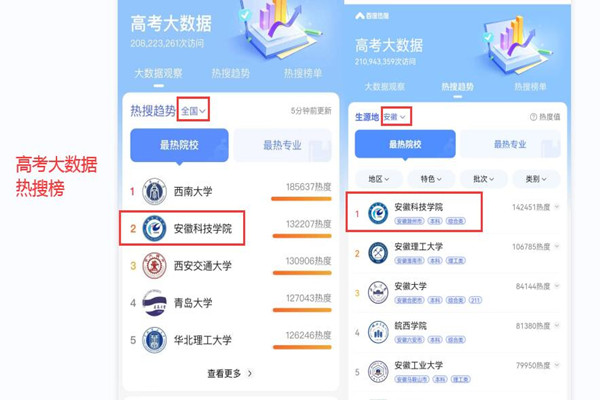This screenshot has height=400, width=600.
Task: Open the 地区 filter dropdown
Action: click(x=379, y=179)
